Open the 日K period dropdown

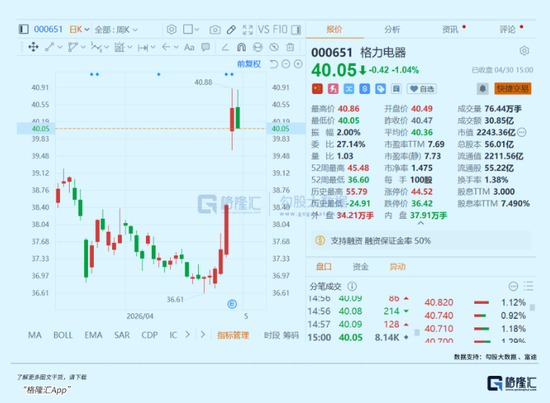[x=79, y=29]
